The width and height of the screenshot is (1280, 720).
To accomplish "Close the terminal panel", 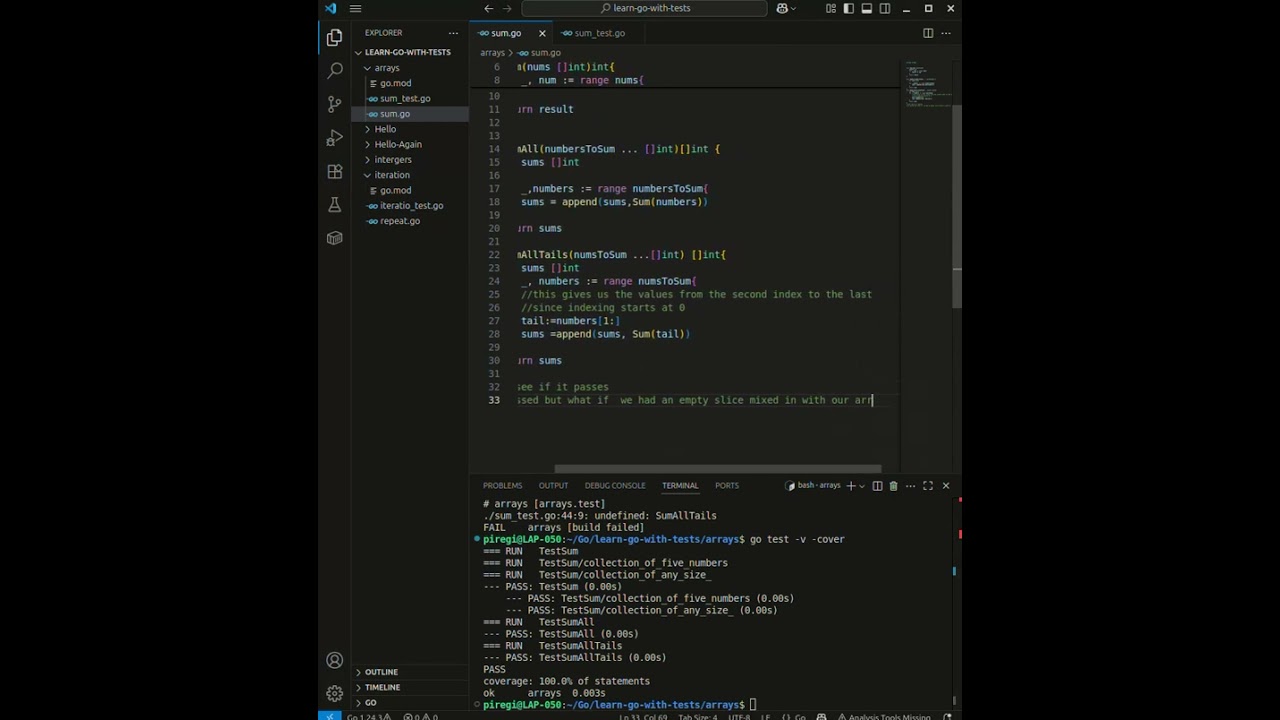I will [x=946, y=486].
